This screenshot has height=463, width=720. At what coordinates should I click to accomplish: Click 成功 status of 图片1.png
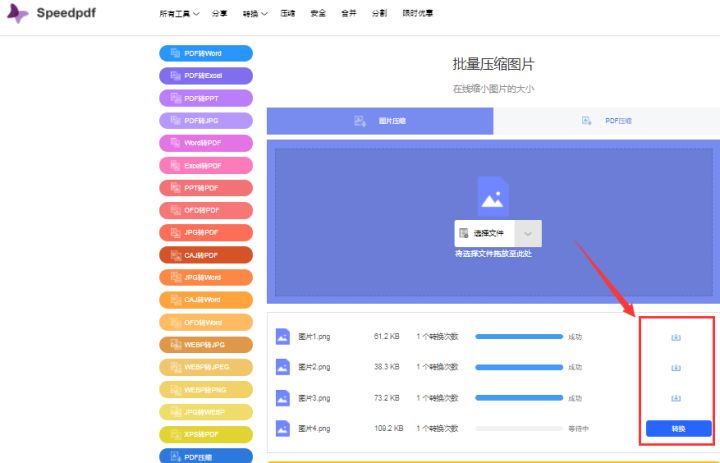(575, 337)
